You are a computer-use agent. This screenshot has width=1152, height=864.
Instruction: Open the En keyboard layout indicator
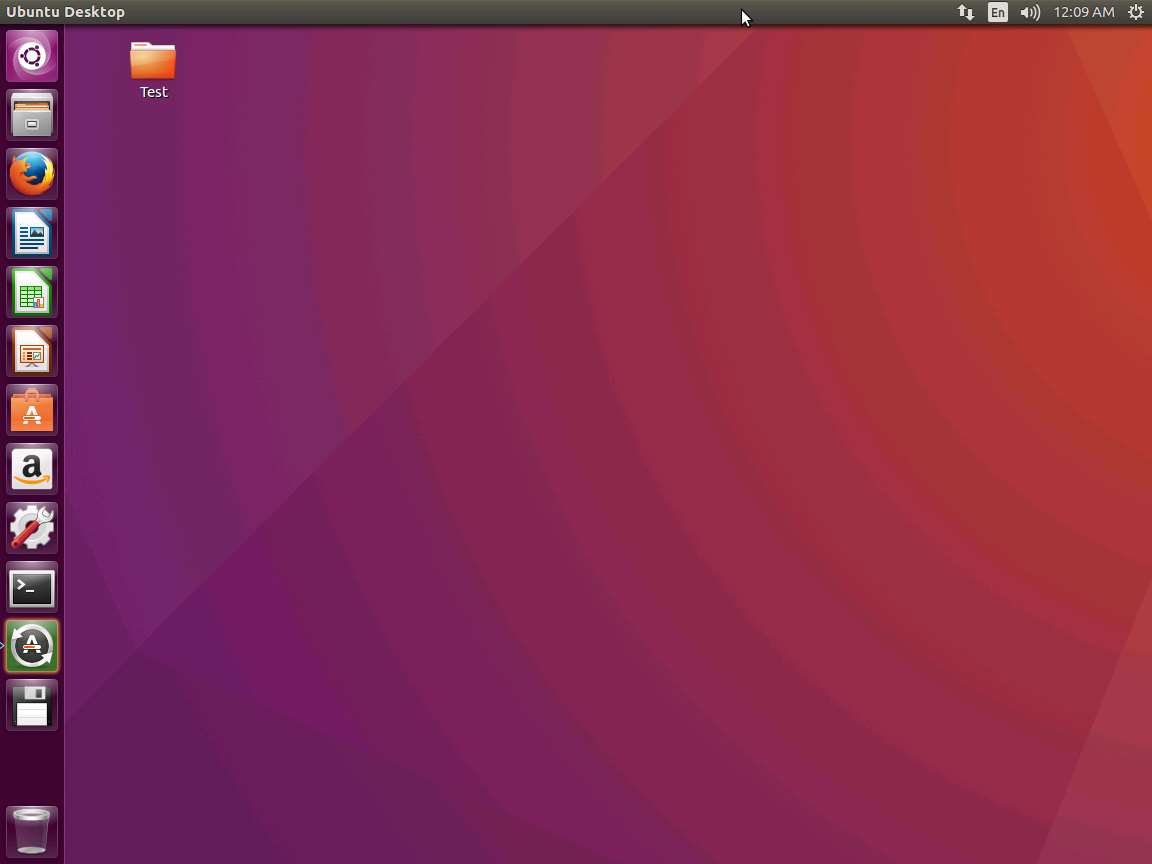(998, 12)
